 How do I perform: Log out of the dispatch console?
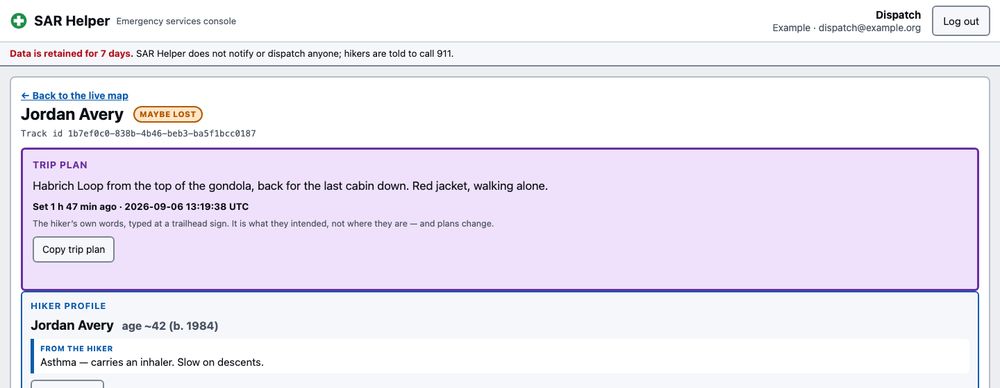tap(960, 21)
